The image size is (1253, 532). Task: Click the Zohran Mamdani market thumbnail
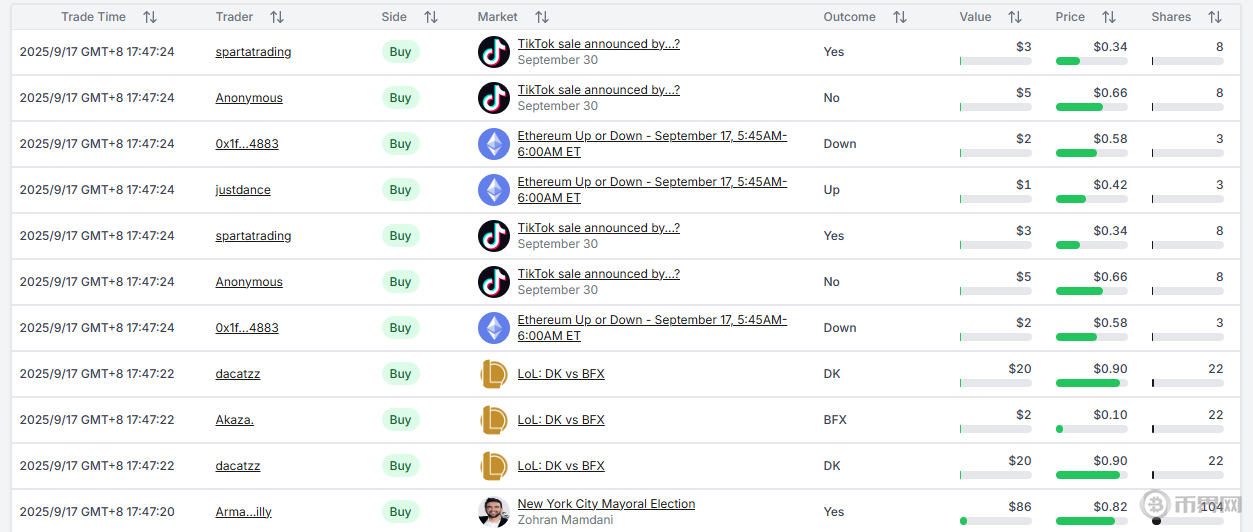pos(494,512)
